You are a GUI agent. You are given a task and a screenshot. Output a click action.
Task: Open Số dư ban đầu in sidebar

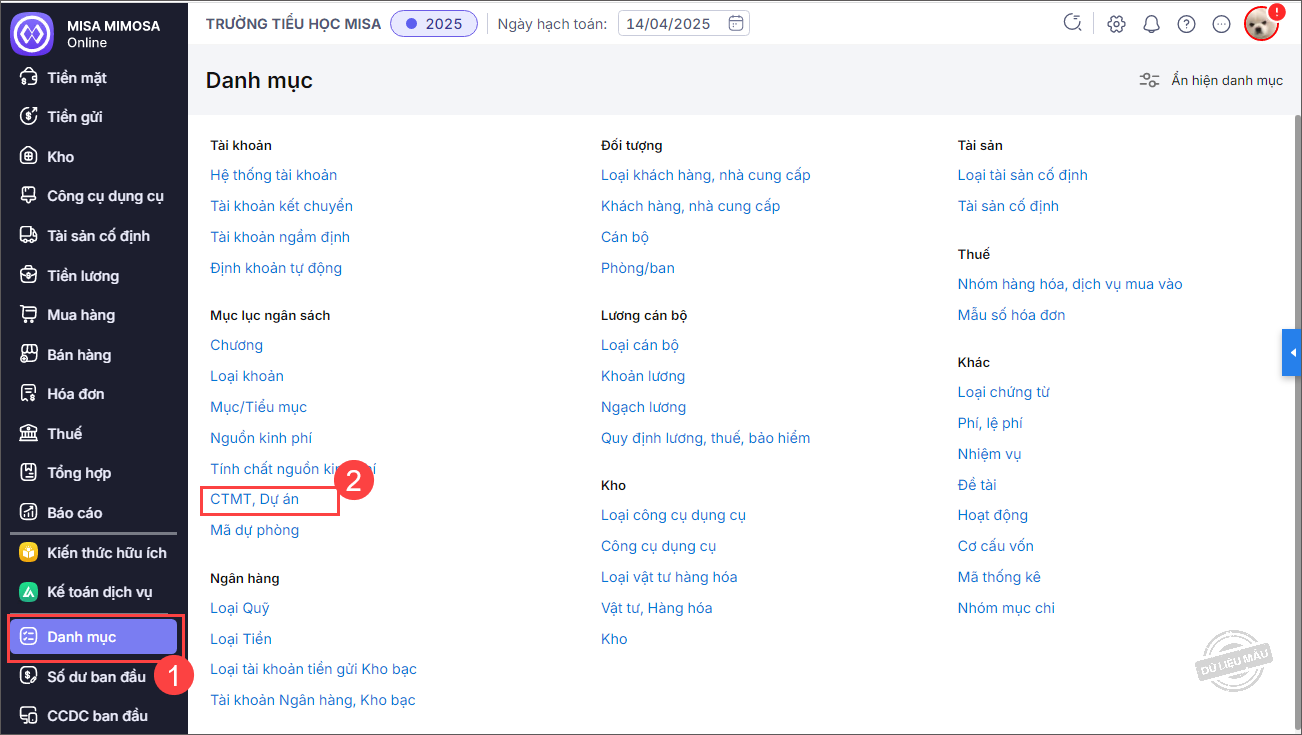pyautogui.click(x=96, y=677)
